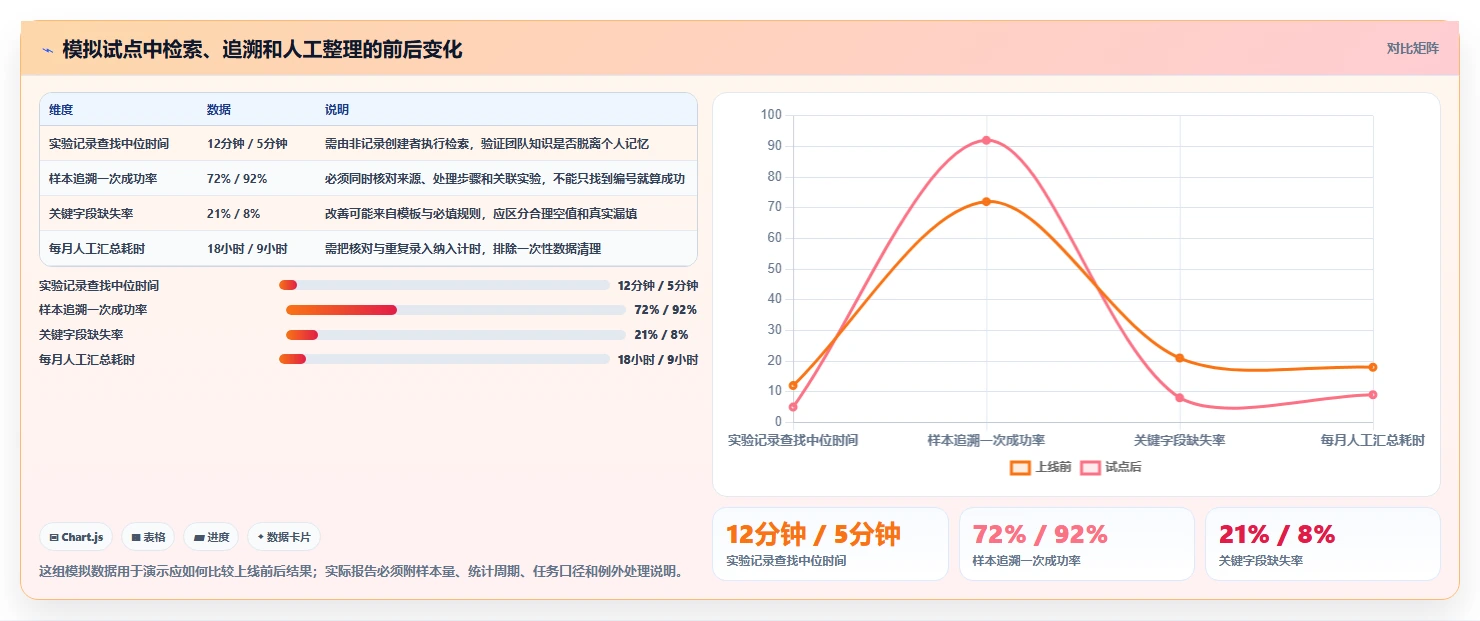Click the description starting with 必须同时核对来源

(x=505, y=178)
